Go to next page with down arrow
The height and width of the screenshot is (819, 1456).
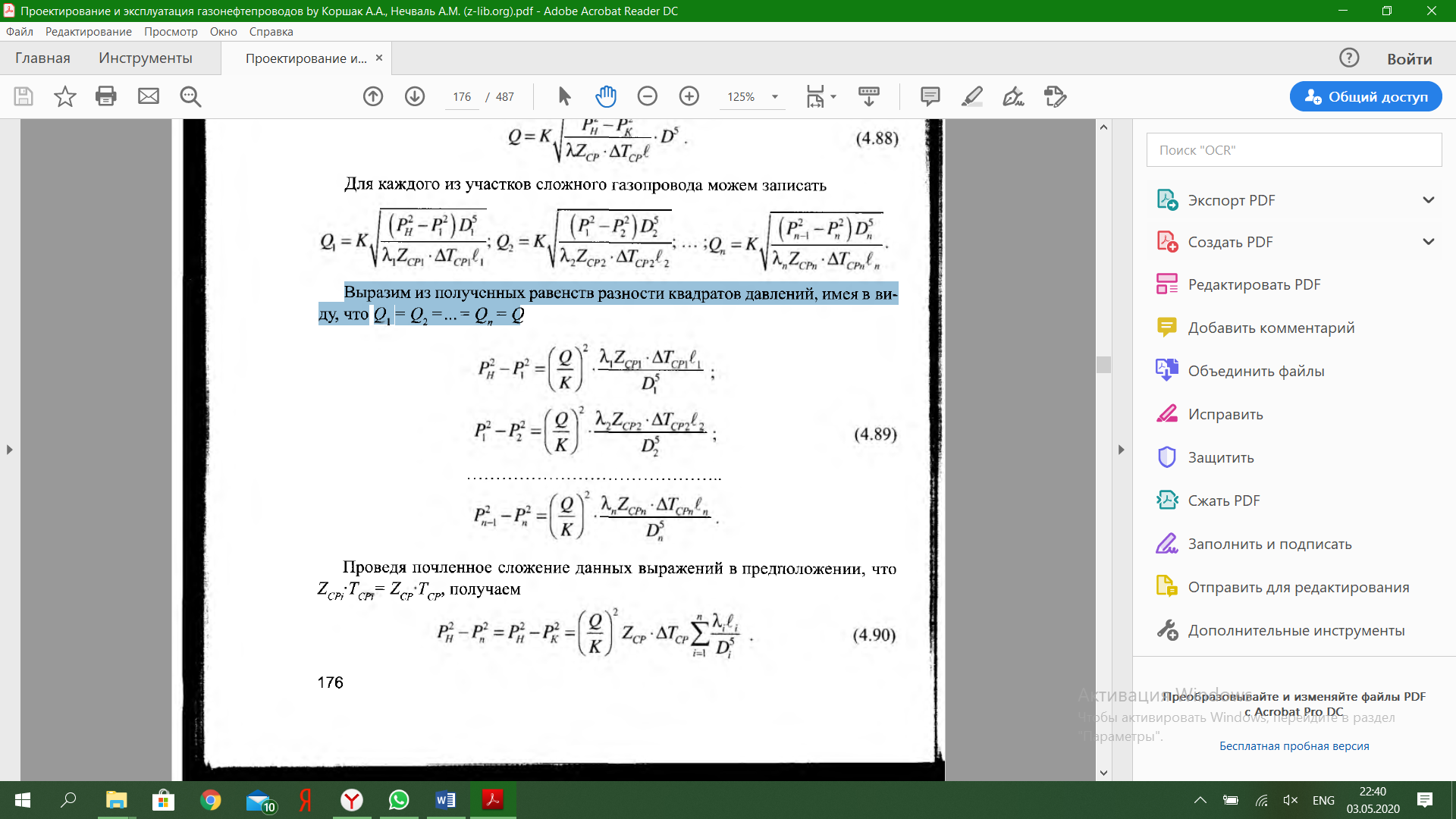point(414,96)
